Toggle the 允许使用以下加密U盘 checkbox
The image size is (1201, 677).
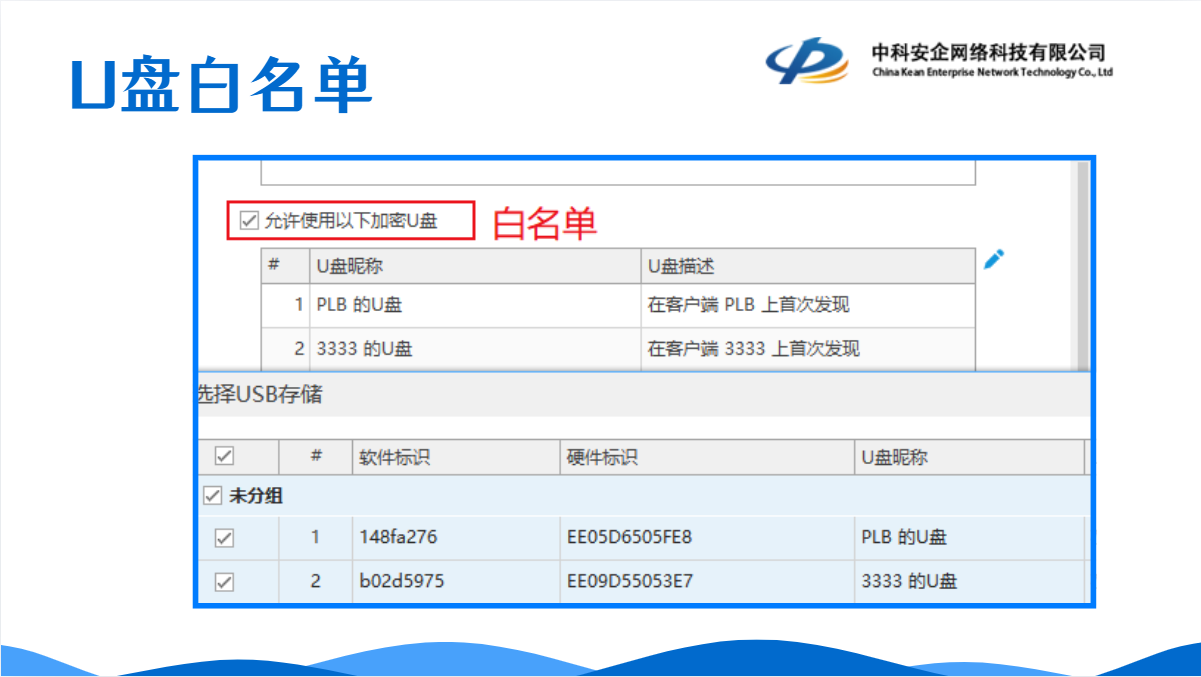point(249,221)
